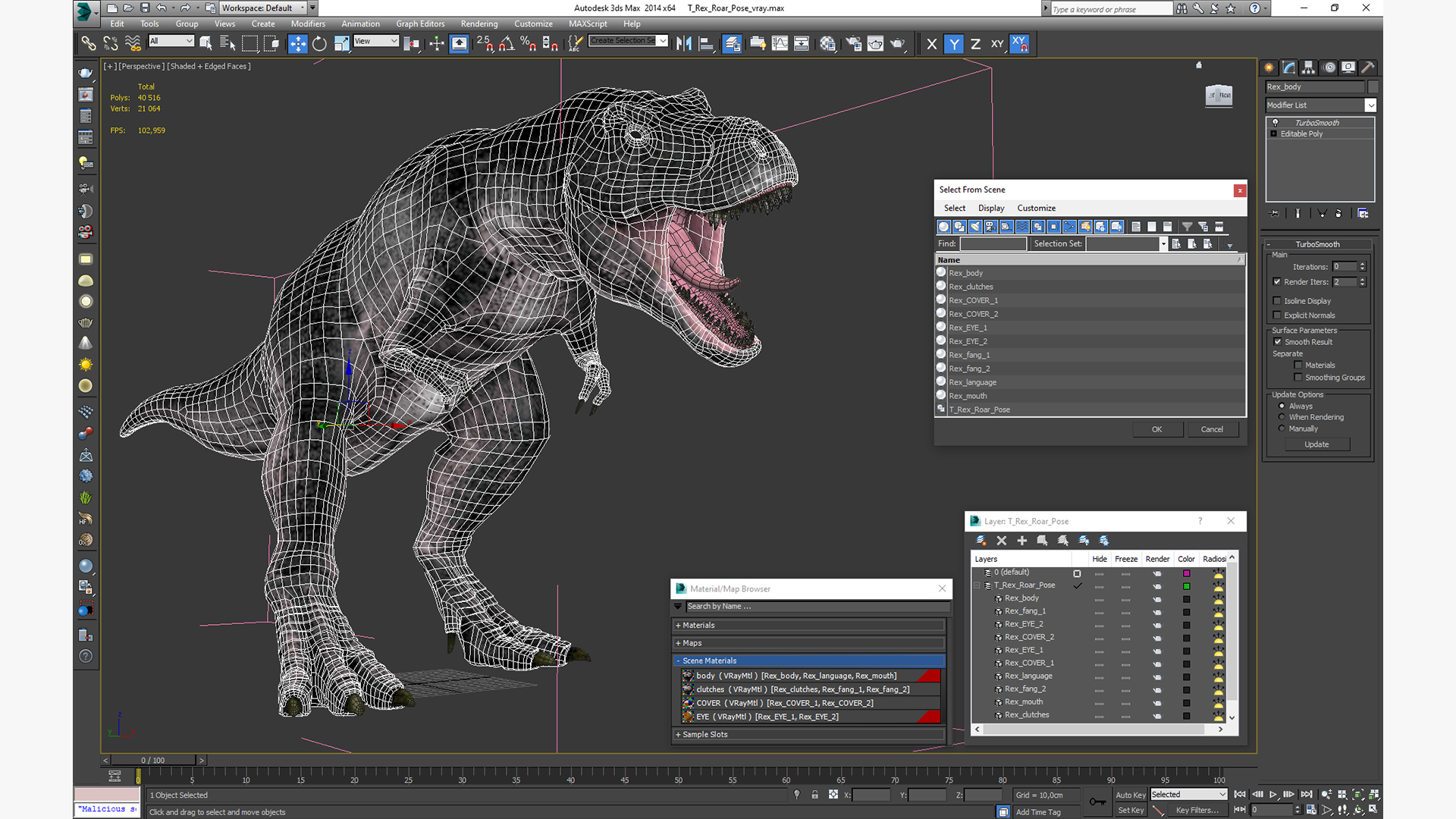1456x819 pixels.
Task: Click the Mirror tool icon
Action: [683, 44]
